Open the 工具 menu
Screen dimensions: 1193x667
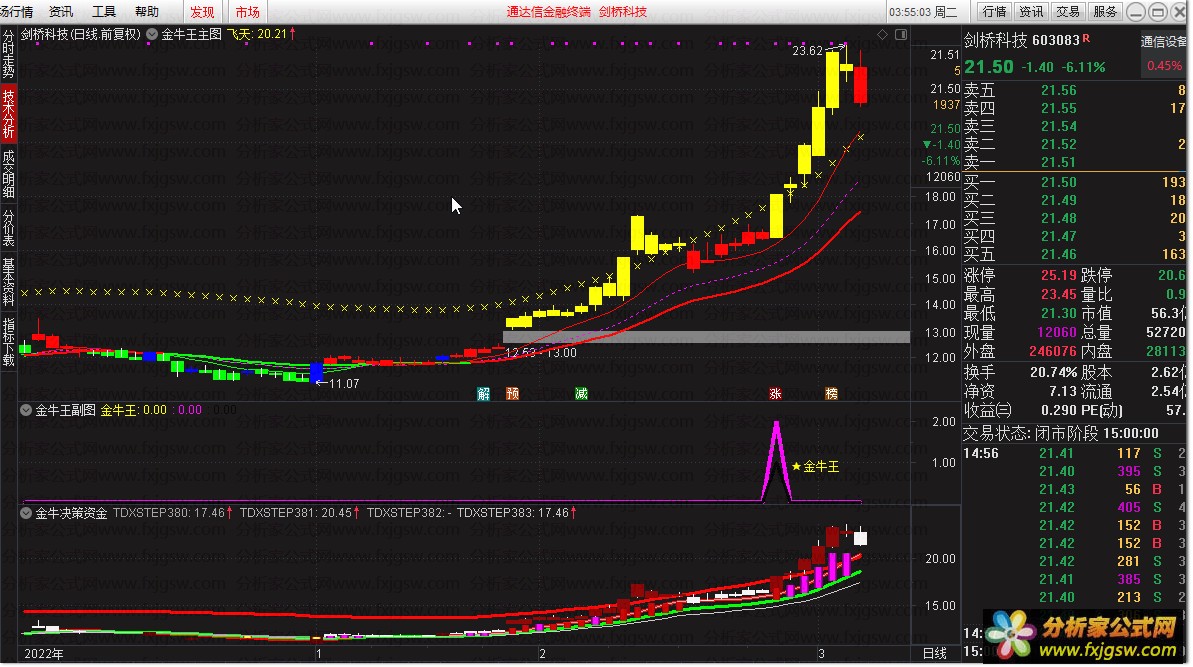click(x=103, y=11)
